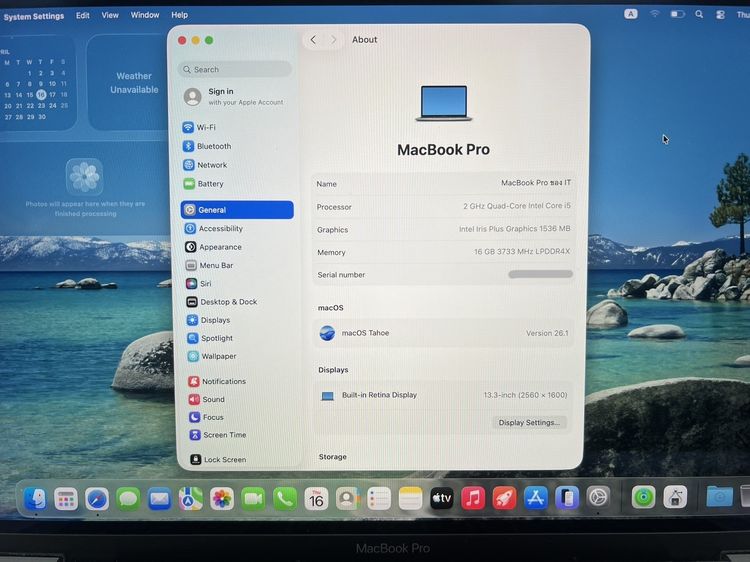This screenshot has width=750, height=562.
Task: Open Calendar showing 16 in the Dock
Action: [316, 499]
